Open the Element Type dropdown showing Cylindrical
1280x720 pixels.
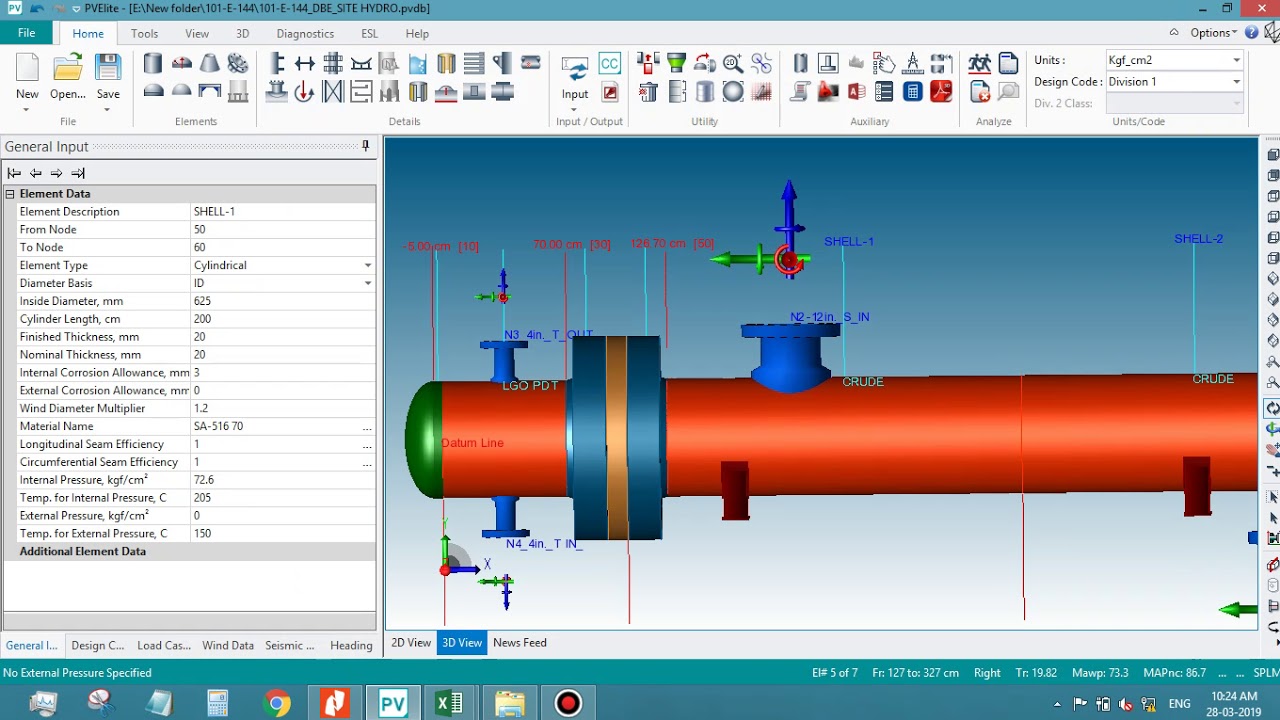pos(367,265)
